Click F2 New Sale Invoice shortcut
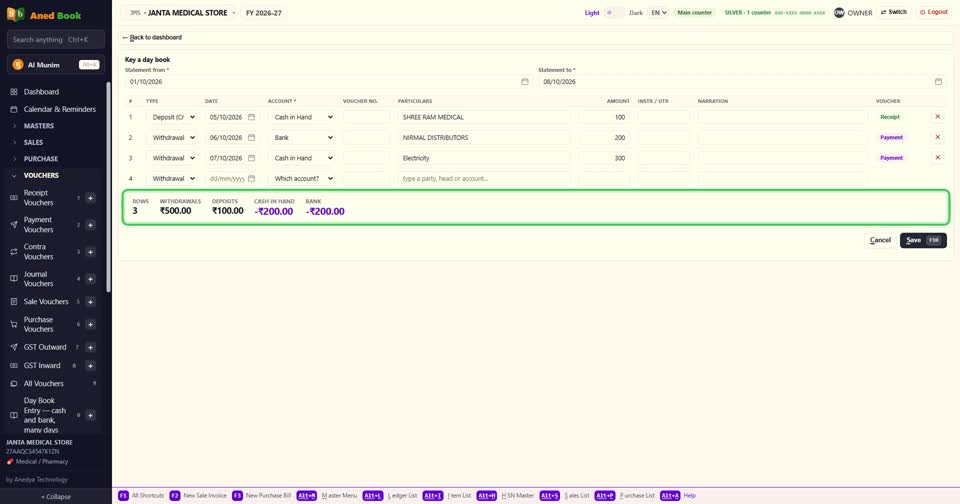 198,495
